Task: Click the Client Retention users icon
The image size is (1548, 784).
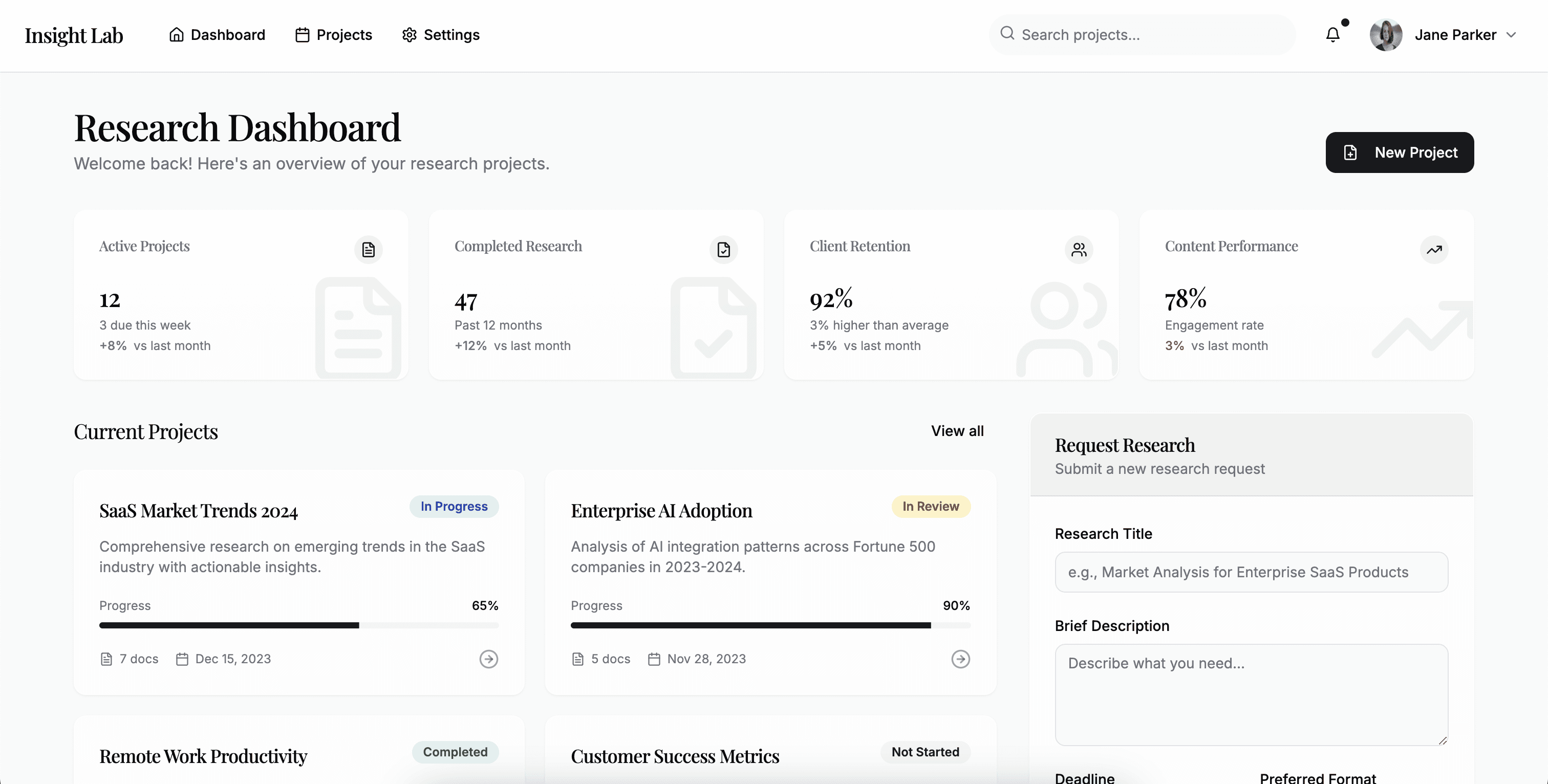Action: pyautogui.click(x=1079, y=249)
